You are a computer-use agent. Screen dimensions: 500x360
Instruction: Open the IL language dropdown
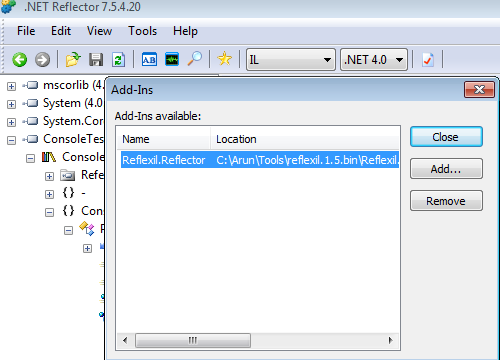[x=290, y=60]
